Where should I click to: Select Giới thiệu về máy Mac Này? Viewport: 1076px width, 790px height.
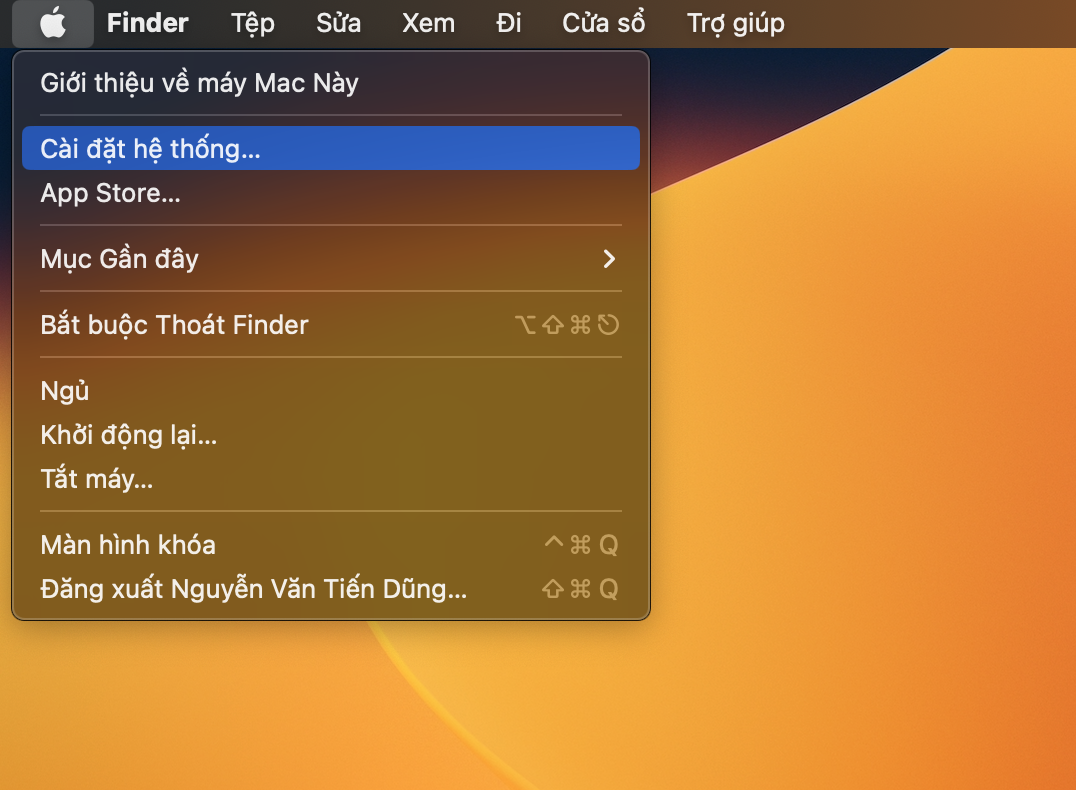[199, 83]
